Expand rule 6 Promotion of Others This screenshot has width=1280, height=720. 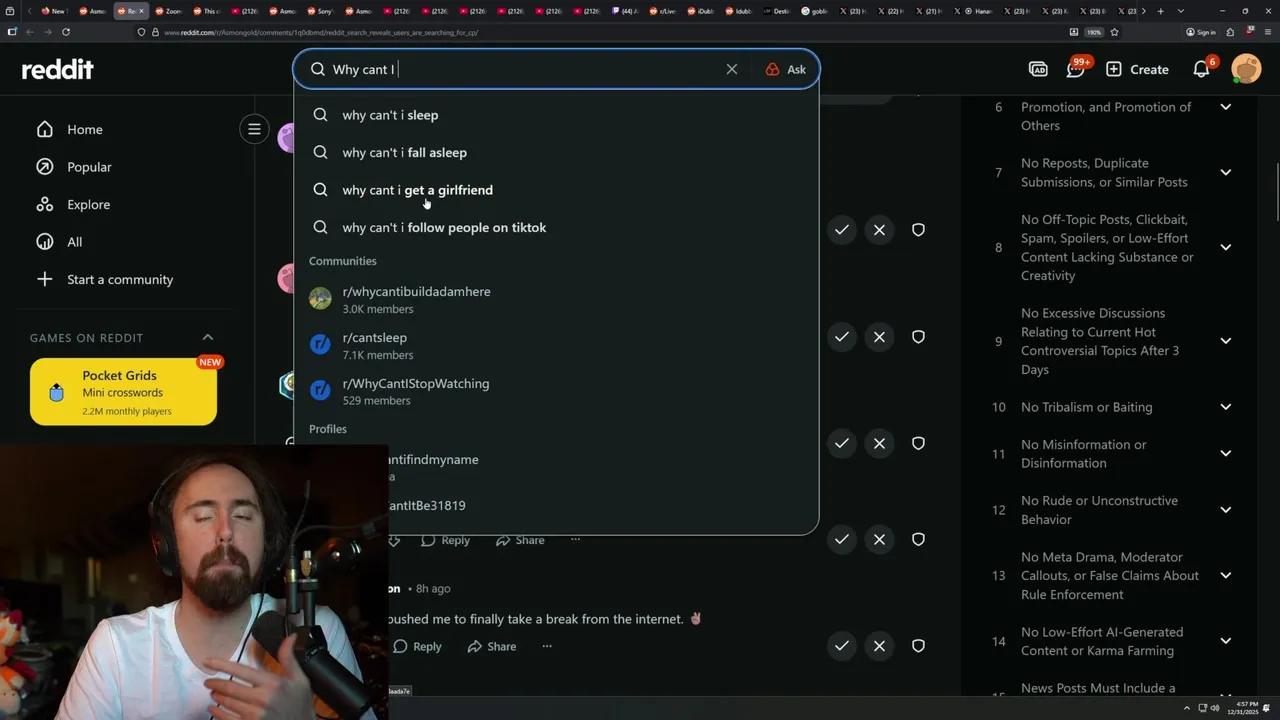click(1225, 107)
